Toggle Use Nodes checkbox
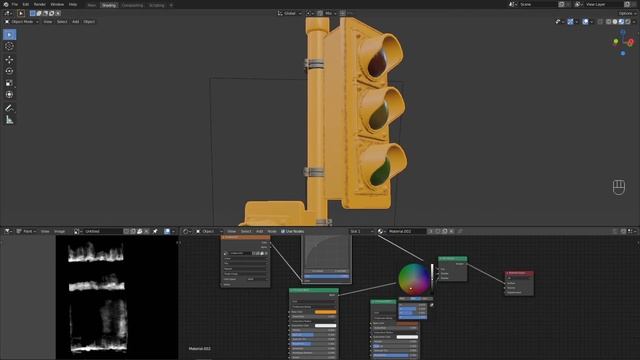This screenshot has width=640, height=360. pos(283,231)
